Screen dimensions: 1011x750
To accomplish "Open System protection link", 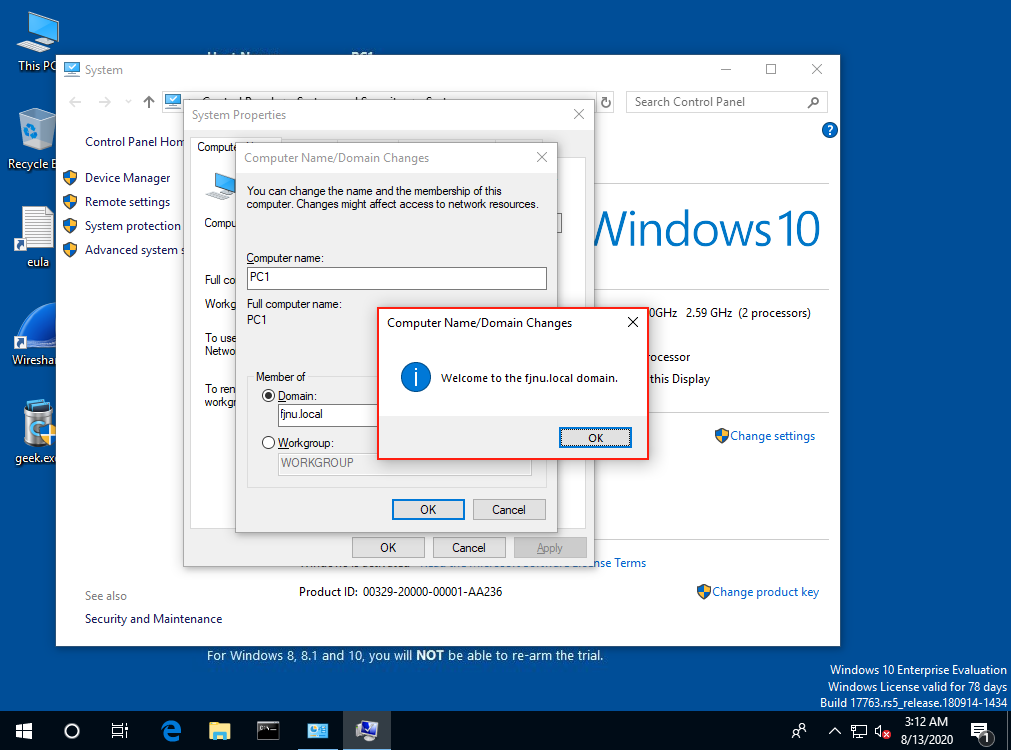I will 133,226.
